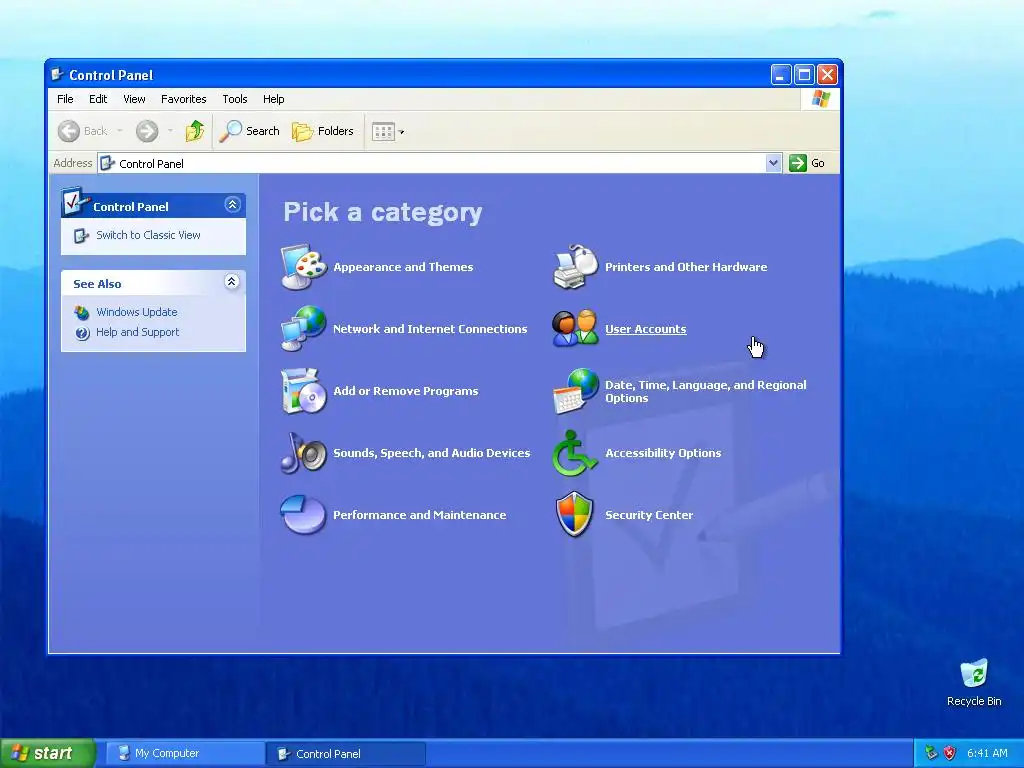The width and height of the screenshot is (1024, 768).
Task: Click the red security alert shield tray icon
Action: click(x=950, y=753)
